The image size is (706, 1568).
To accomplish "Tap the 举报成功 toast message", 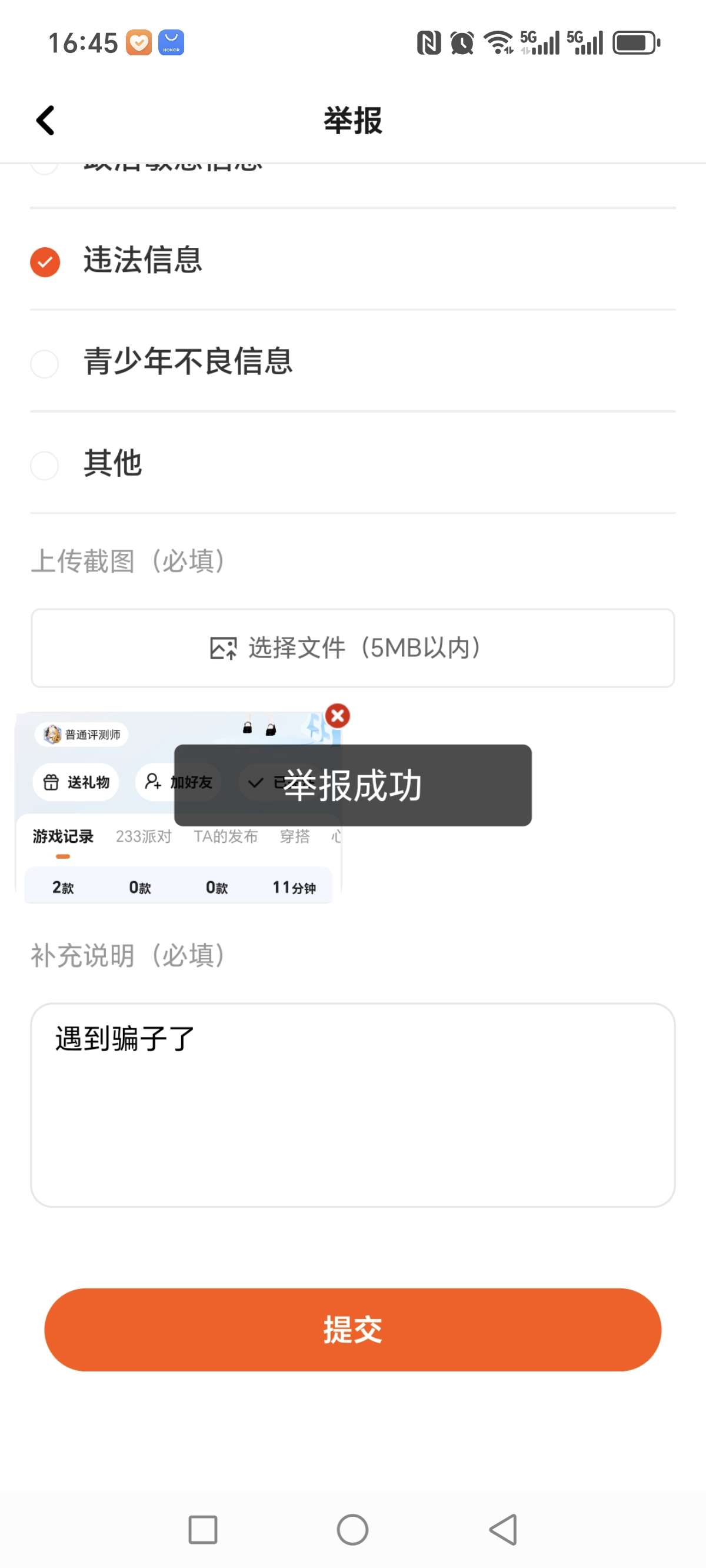I will point(353,785).
